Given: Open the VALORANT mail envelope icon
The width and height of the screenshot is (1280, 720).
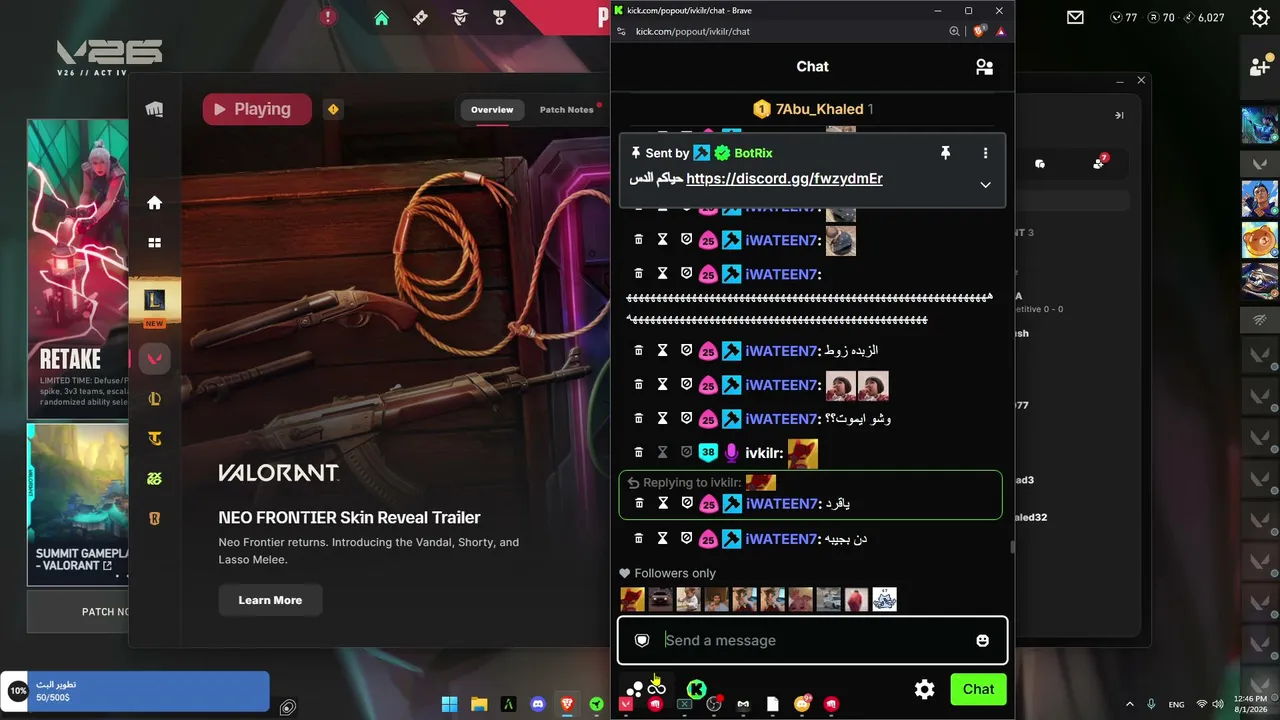Looking at the screenshot, I should tap(1075, 17).
